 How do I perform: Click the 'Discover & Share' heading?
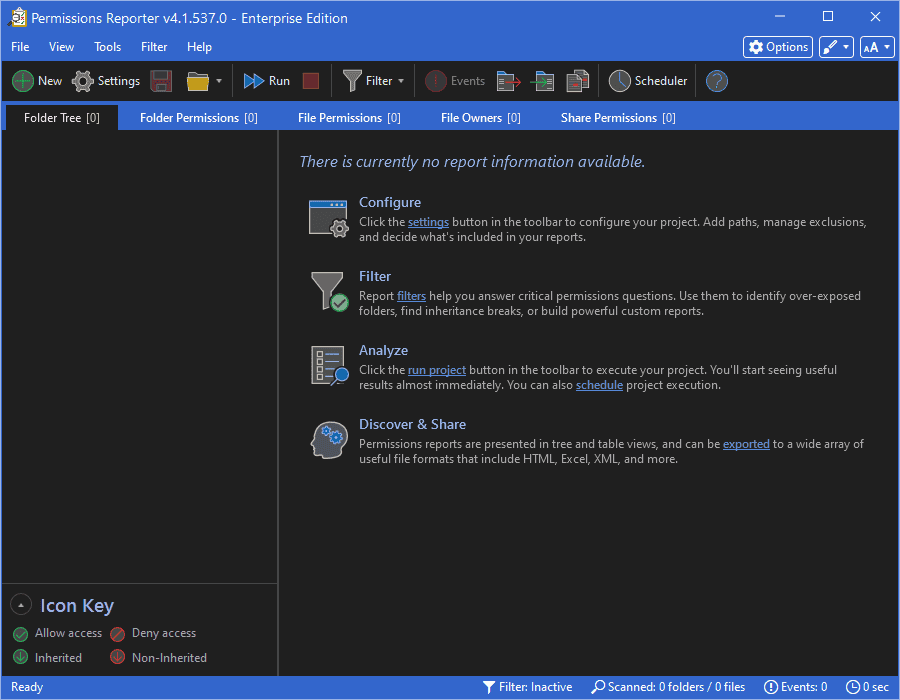[x=412, y=425]
